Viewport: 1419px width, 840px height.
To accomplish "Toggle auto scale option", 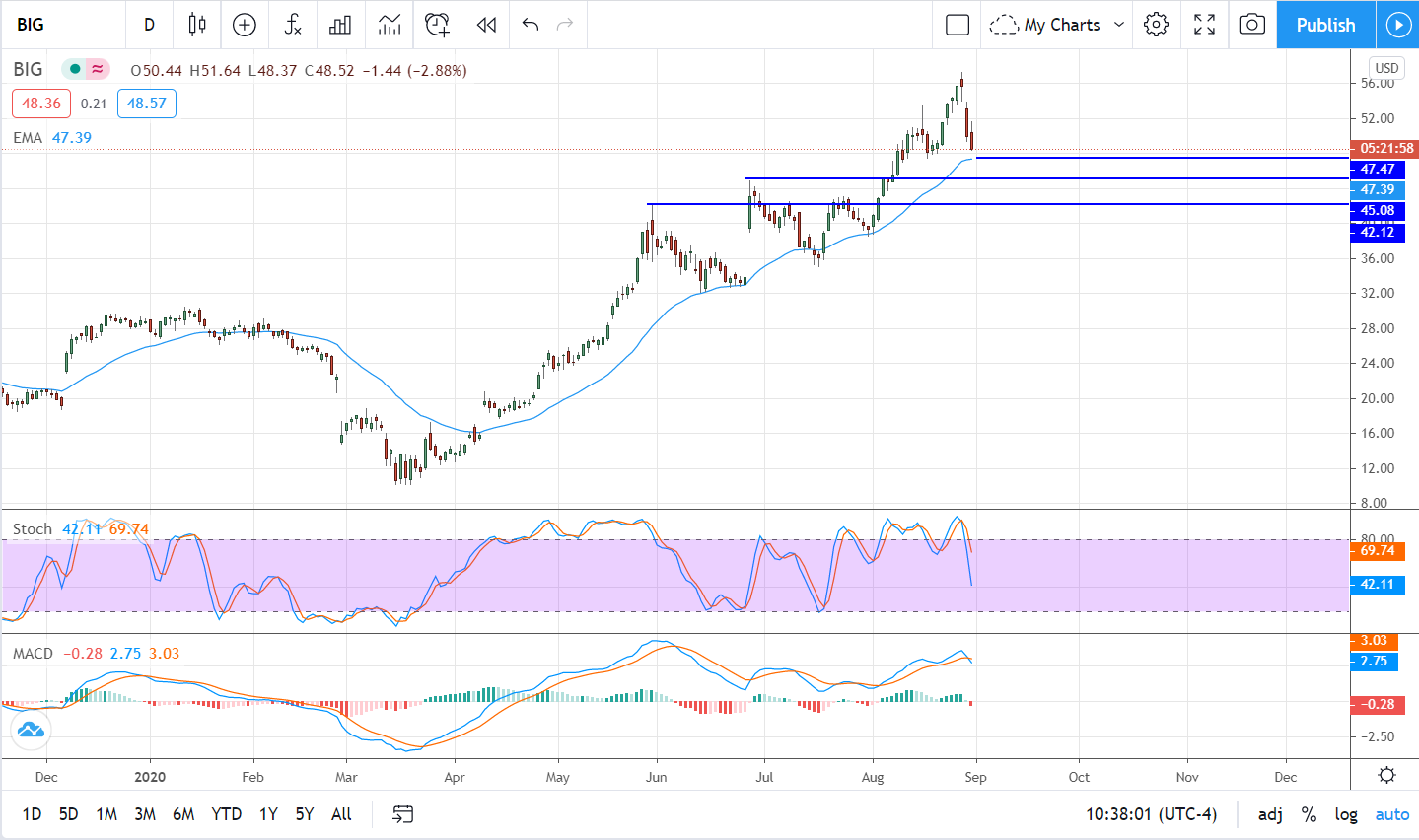I will click(1392, 814).
